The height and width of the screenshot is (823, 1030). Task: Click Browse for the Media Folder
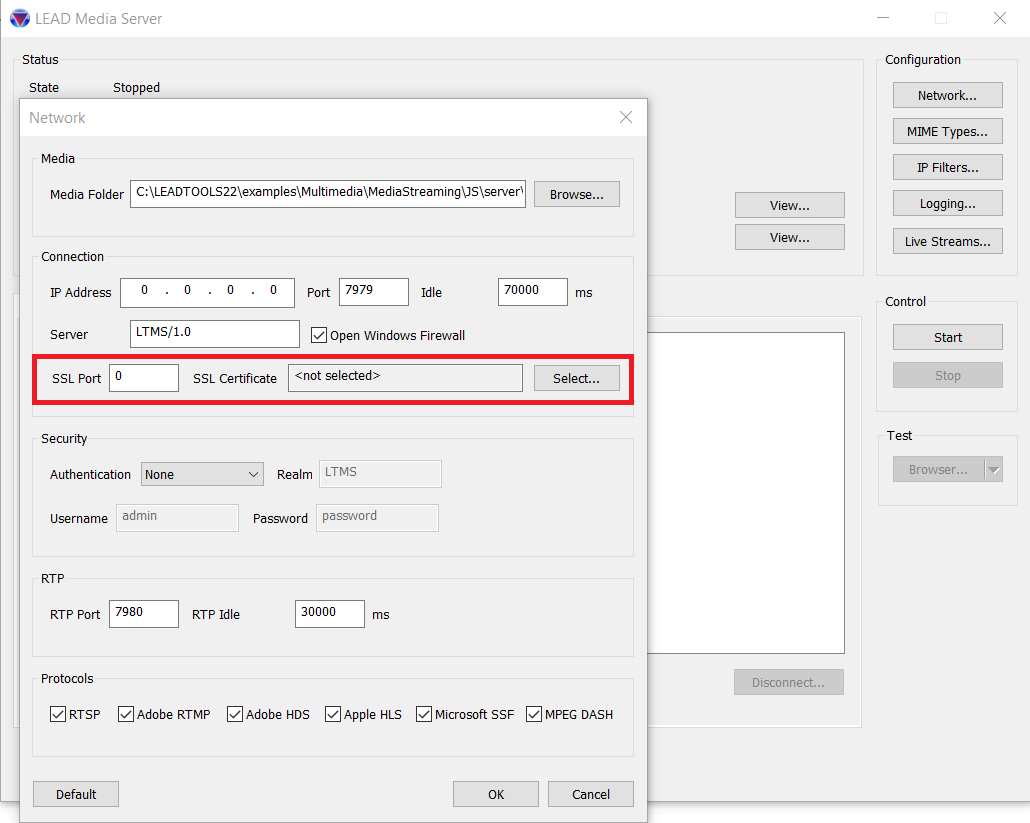[x=576, y=194]
